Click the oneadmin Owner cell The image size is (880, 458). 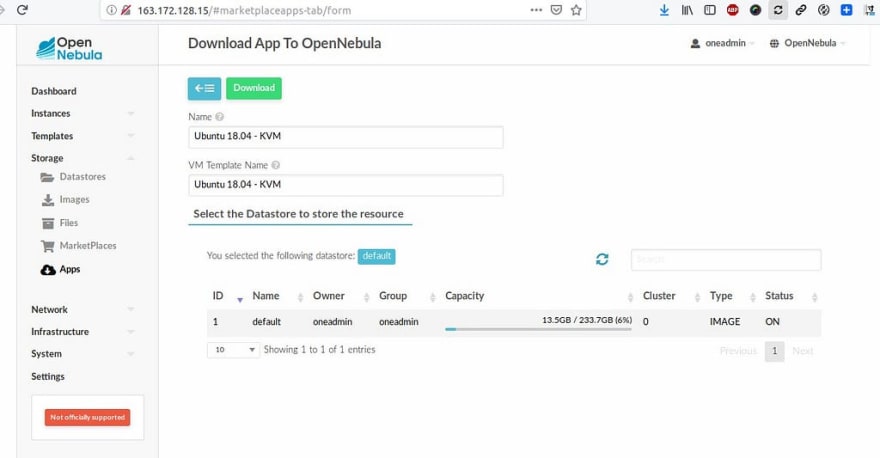coord(332,322)
